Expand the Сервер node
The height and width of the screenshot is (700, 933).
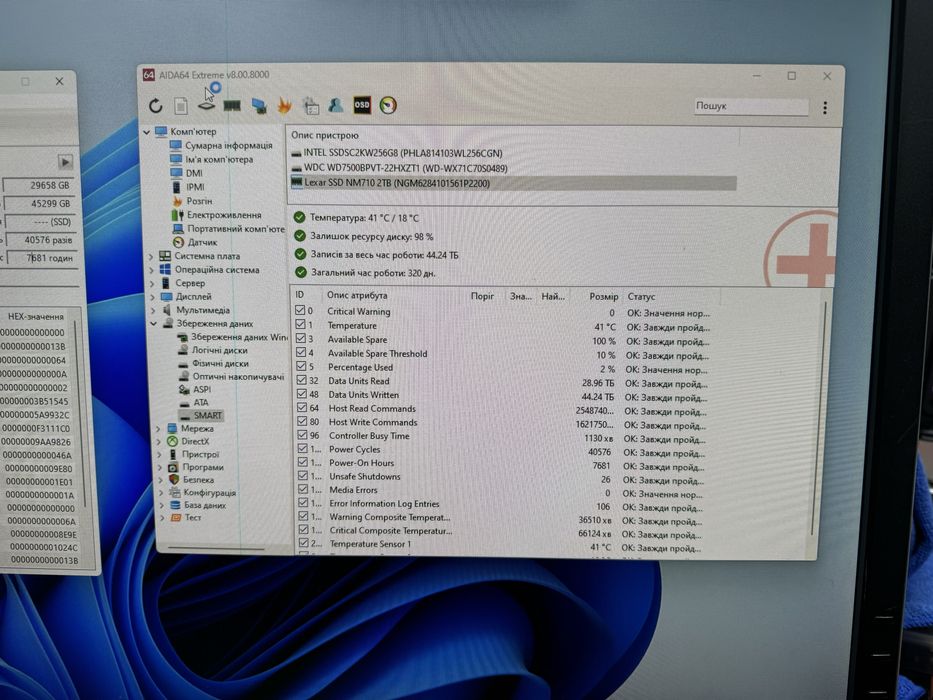tap(152, 284)
